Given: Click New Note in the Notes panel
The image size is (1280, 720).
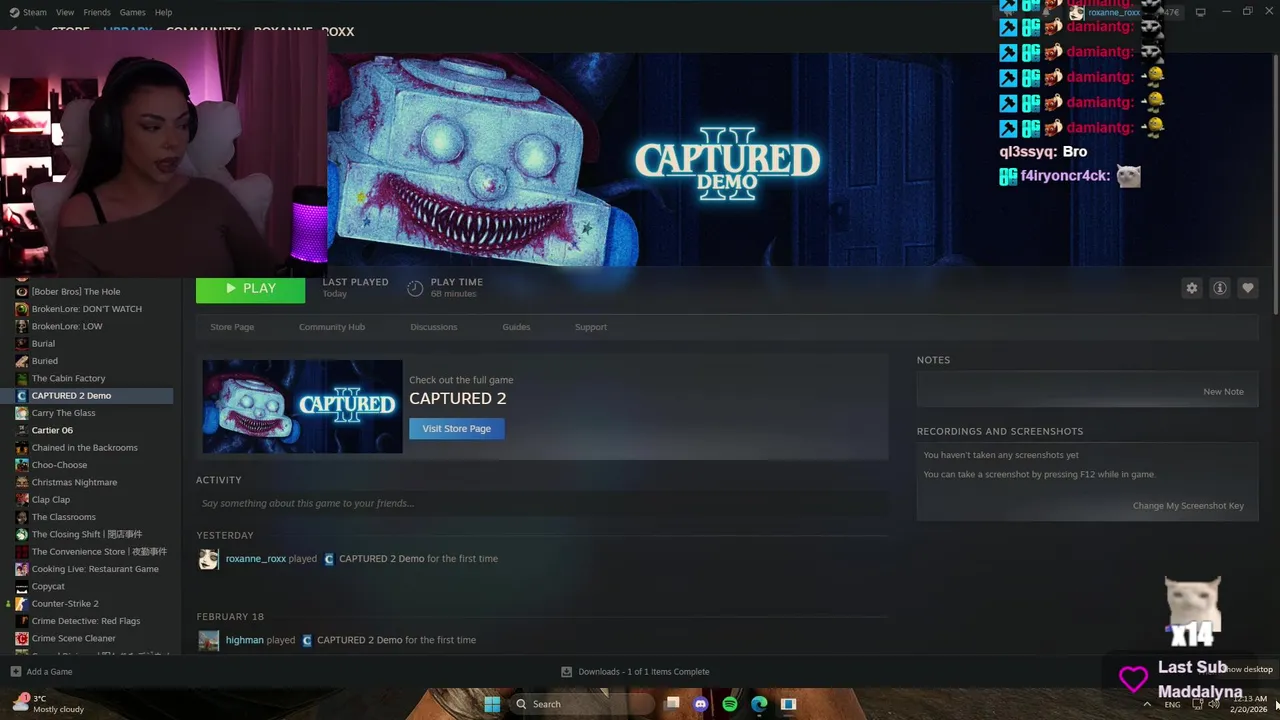Looking at the screenshot, I should pos(1223,392).
